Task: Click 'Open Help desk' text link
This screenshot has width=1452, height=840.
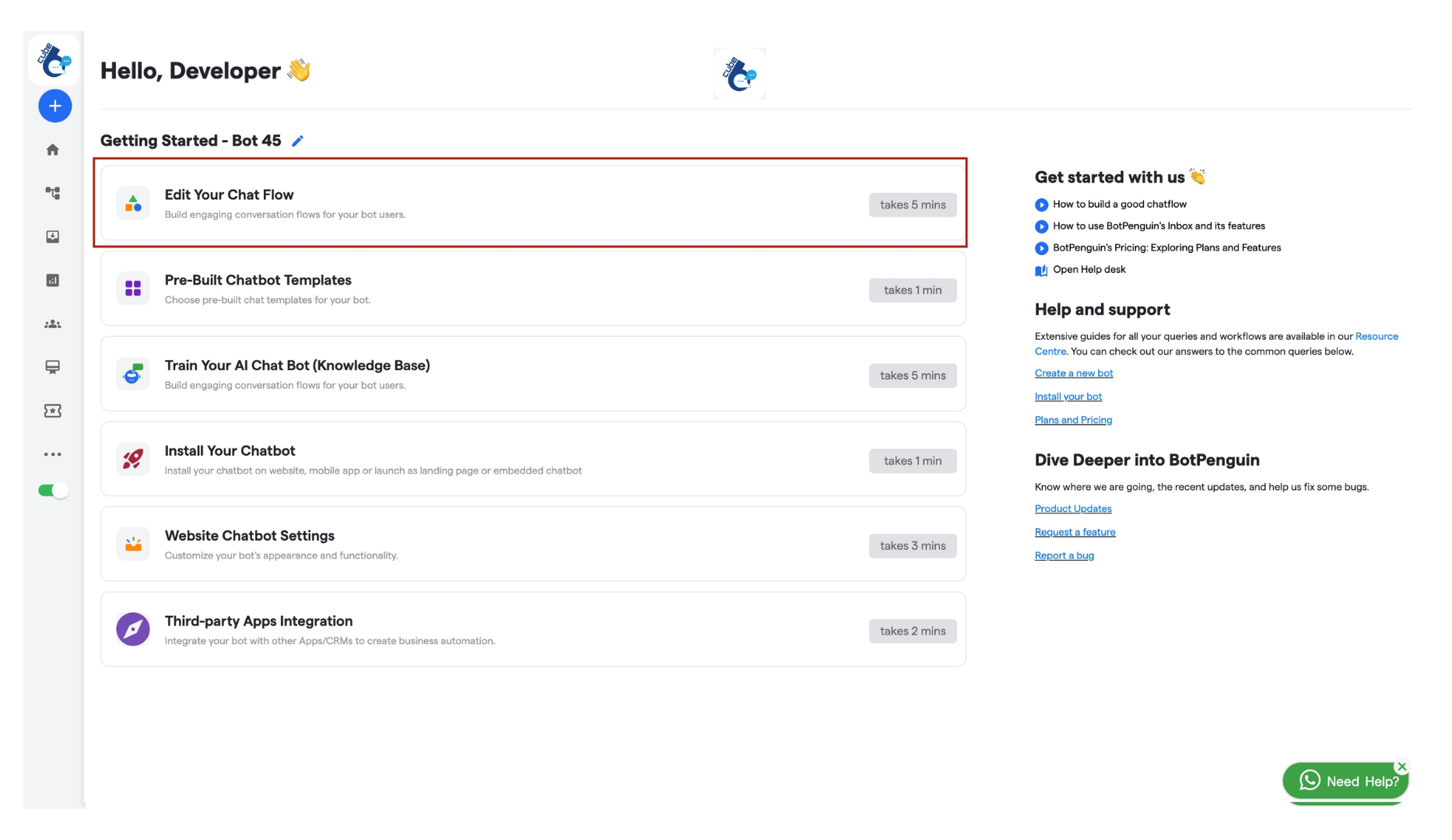Action: 1089,270
